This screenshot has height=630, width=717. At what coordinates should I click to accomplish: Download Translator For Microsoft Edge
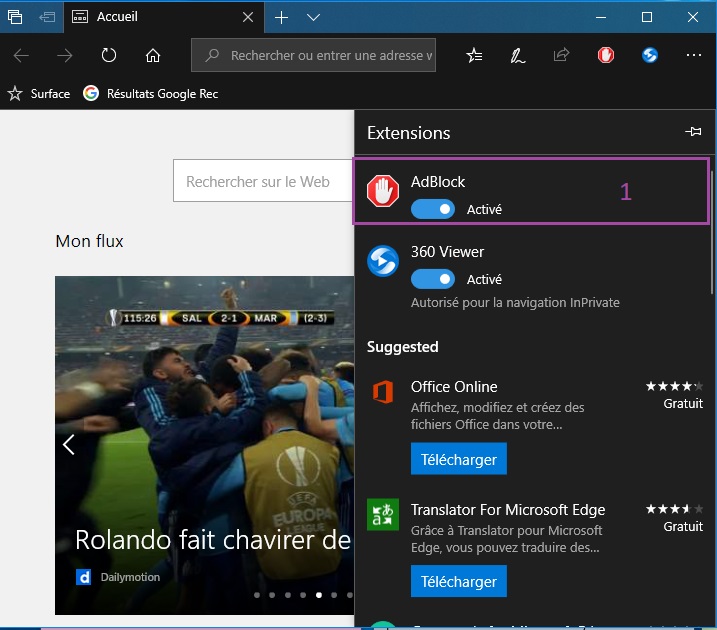pos(459,581)
